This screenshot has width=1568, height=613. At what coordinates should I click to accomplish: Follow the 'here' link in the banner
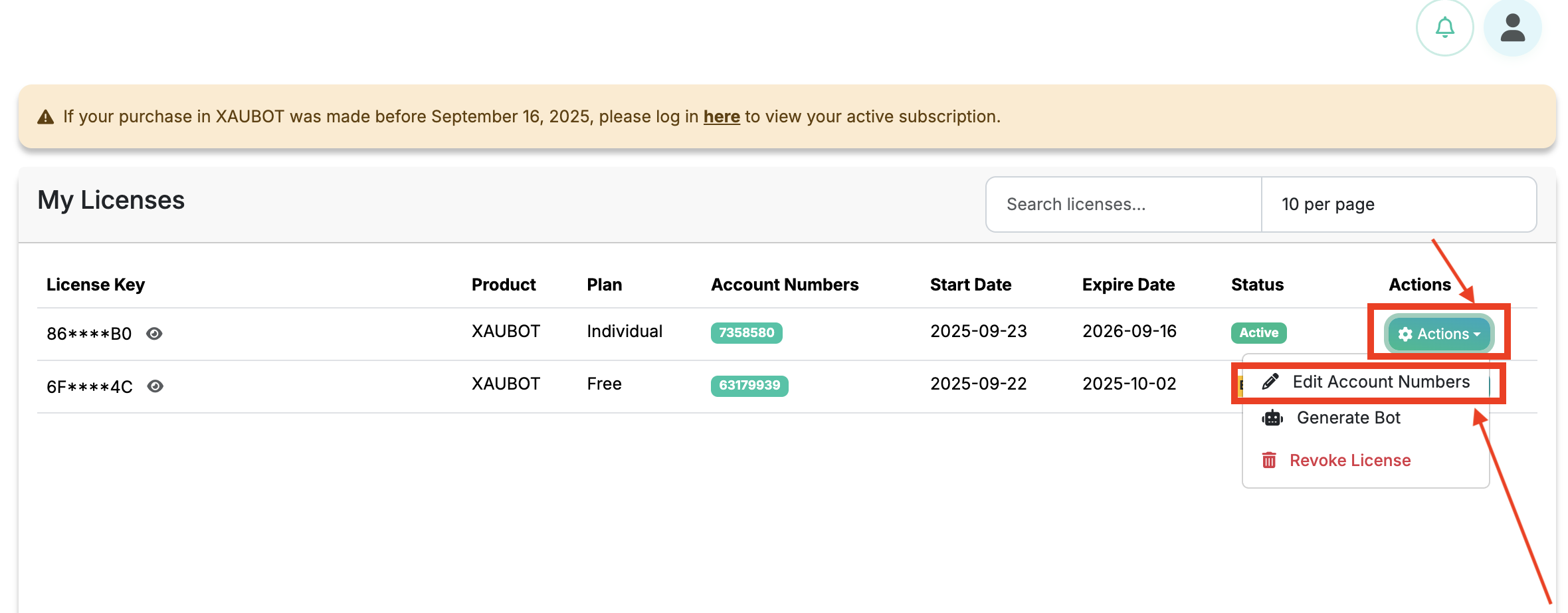point(721,116)
